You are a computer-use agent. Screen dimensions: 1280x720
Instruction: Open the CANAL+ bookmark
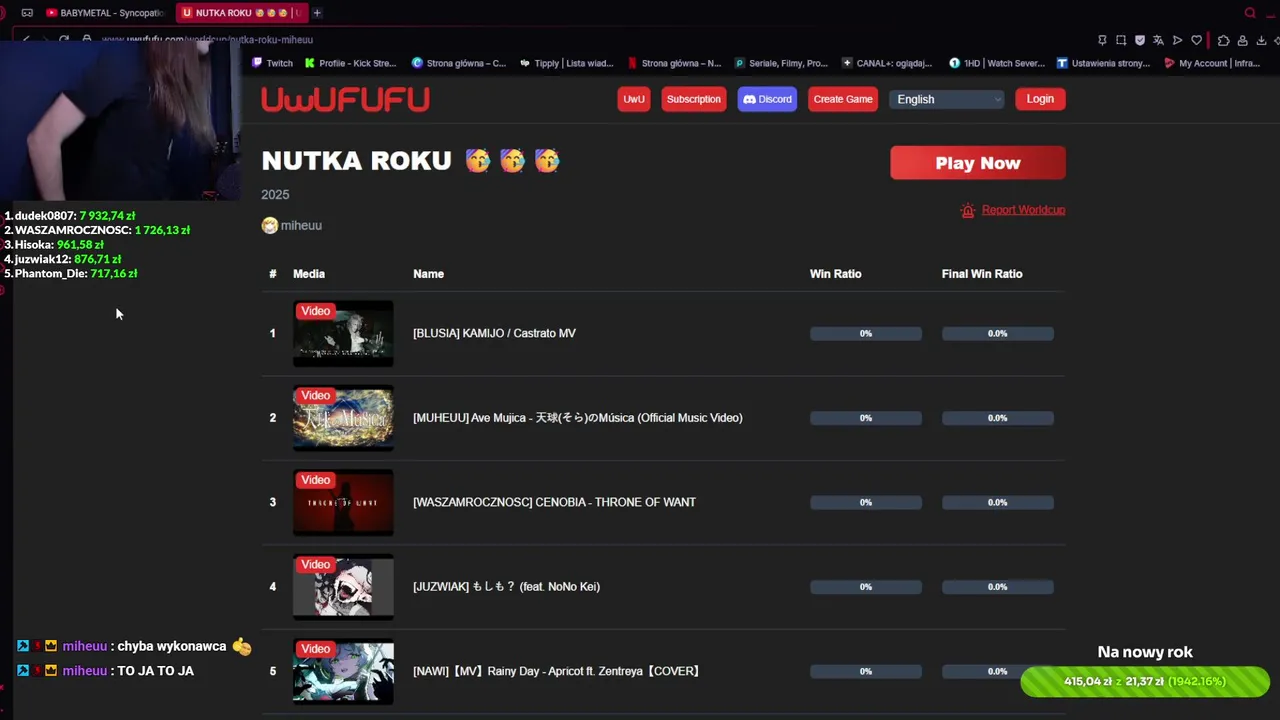click(x=888, y=63)
